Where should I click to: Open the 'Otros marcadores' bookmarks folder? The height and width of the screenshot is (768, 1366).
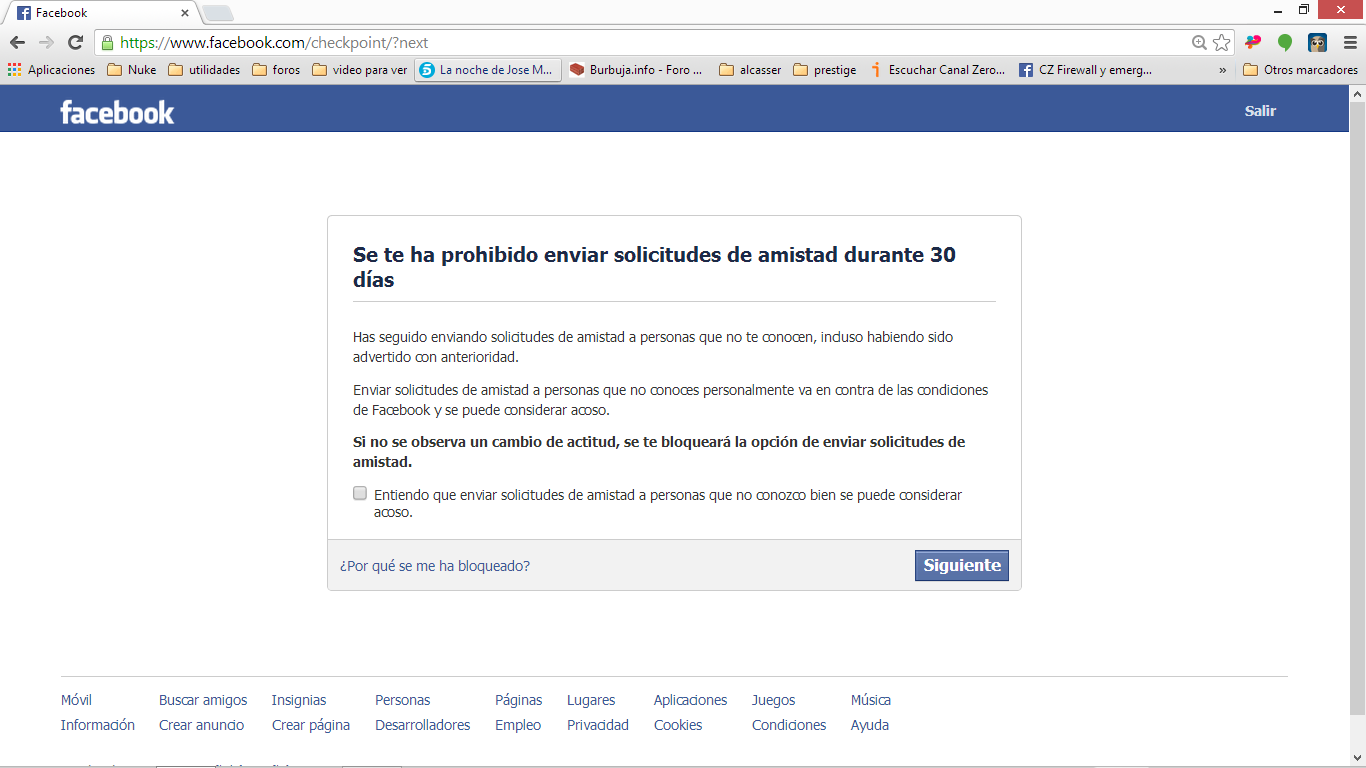tap(1300, 70)
